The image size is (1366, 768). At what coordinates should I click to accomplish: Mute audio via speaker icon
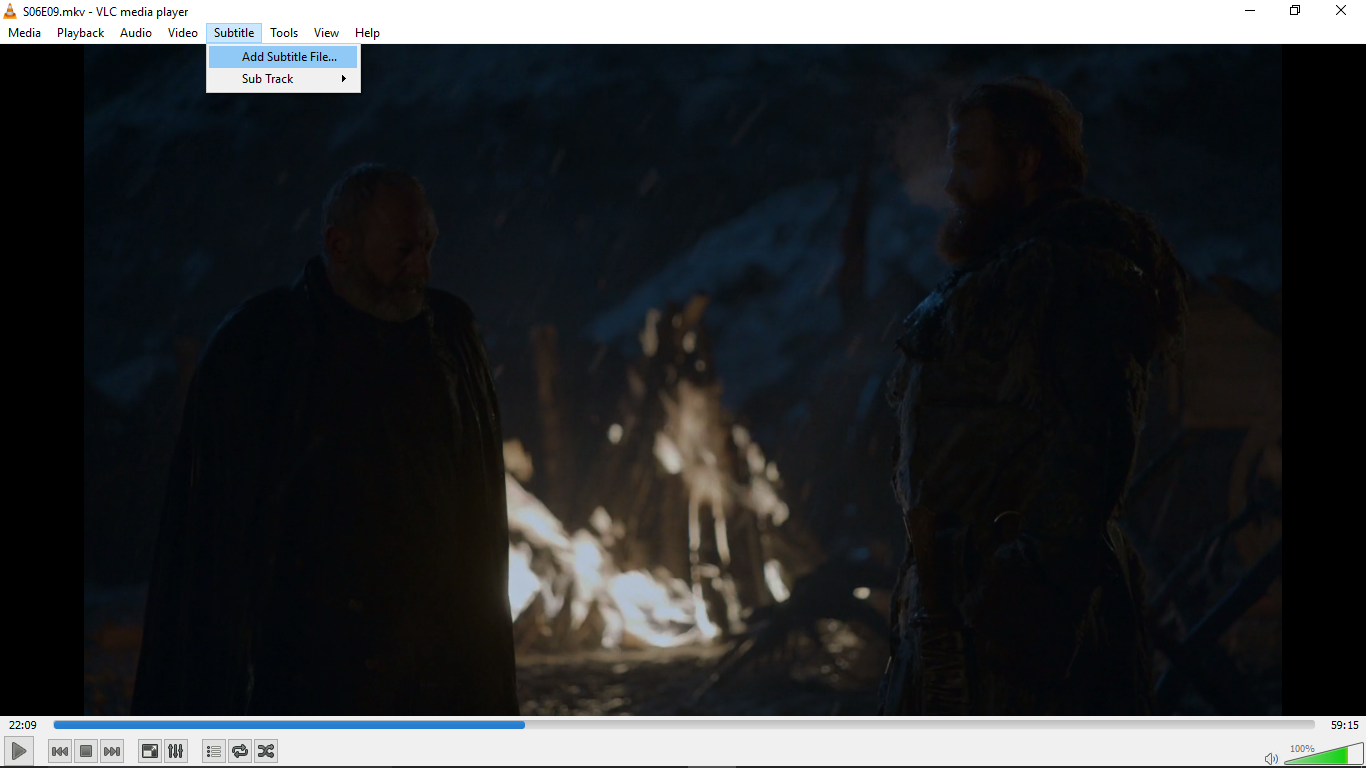coord(1271,758)
